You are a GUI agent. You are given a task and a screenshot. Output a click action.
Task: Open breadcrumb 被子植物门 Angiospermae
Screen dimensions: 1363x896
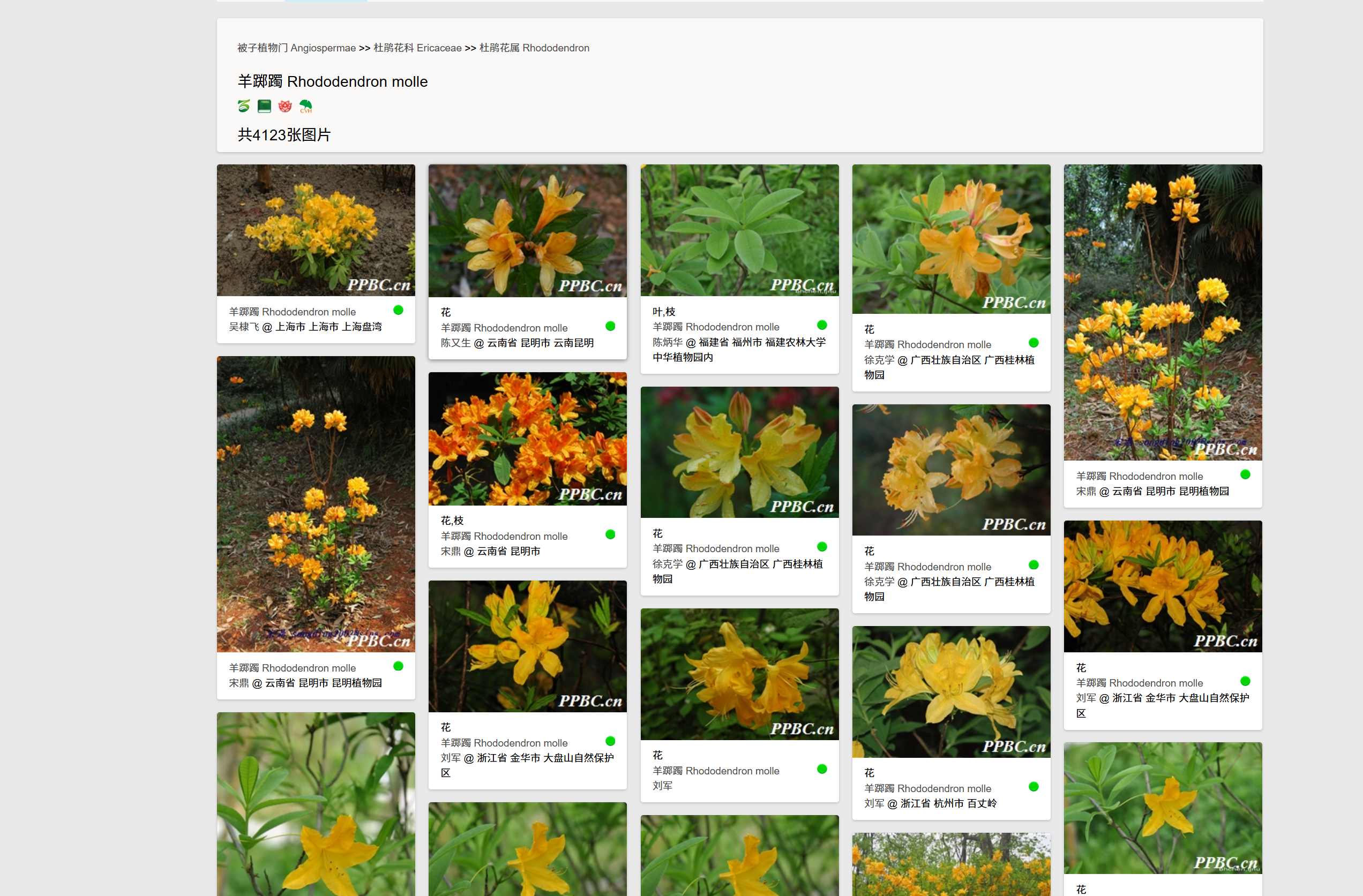click(x=296, y=48)
